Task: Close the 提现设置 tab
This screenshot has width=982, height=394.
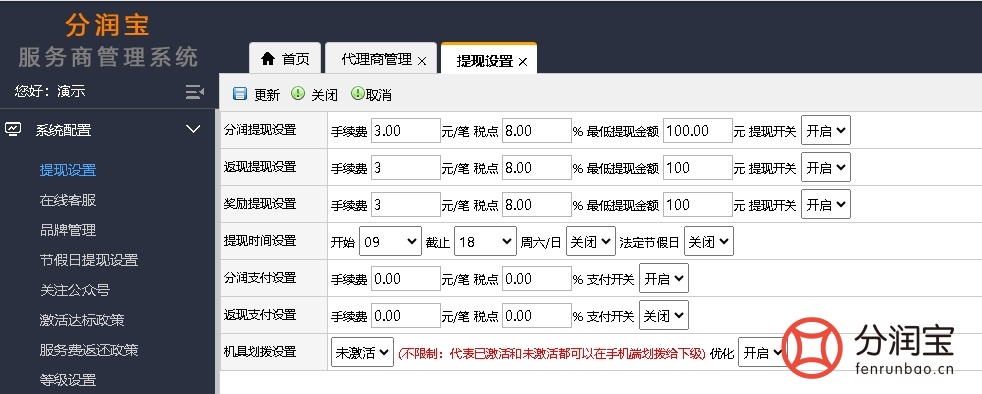Action: [524, 61]
